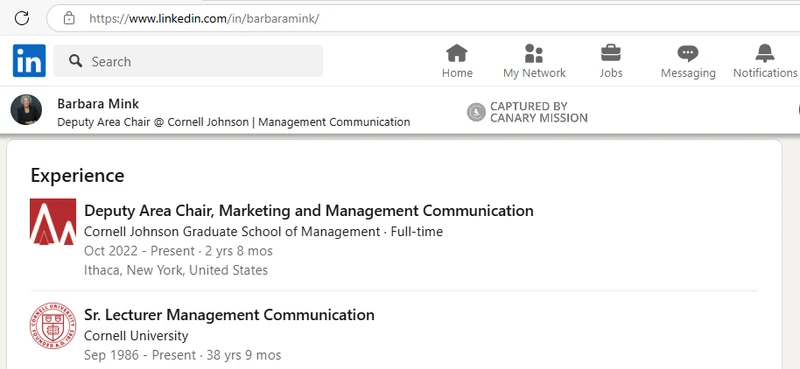Open the Cornell University company link
The height and width of the screenshot is (369, 800).
click(136, 336)
